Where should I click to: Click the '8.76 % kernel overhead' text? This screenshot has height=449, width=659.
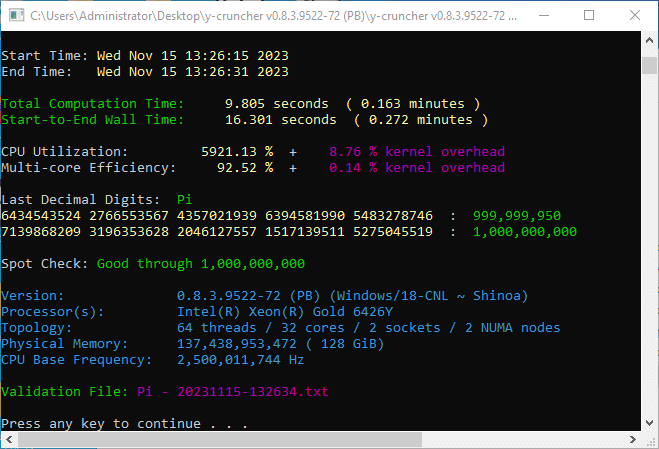[417, 151]
